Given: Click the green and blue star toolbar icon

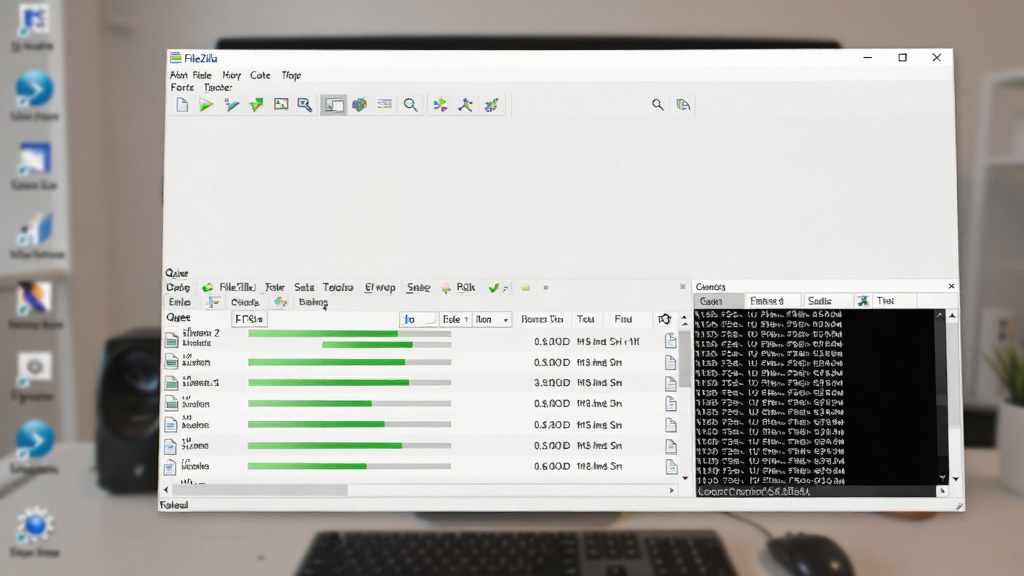Looking at the screenshot, I should point(491,104).
